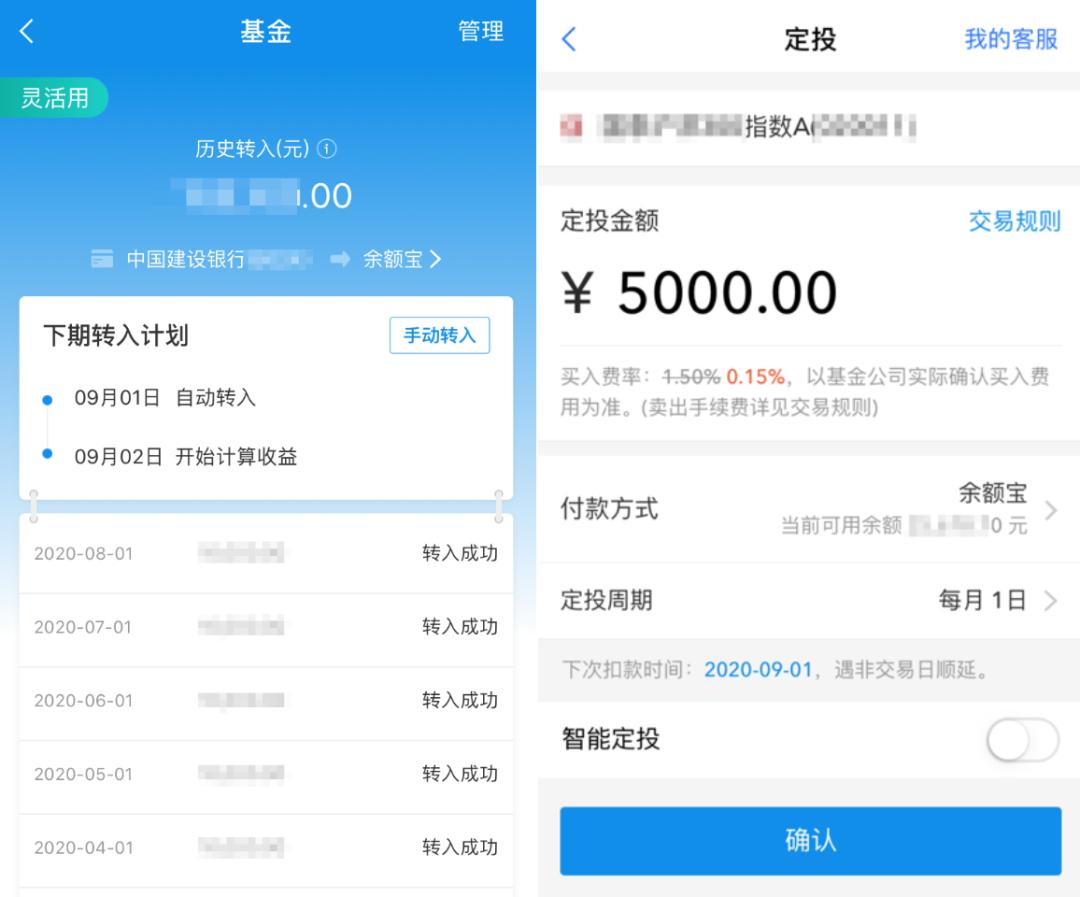1080x897 pixels.
Task: Tap the info icon beside 历史转入(元)
Action: (326, 148)
